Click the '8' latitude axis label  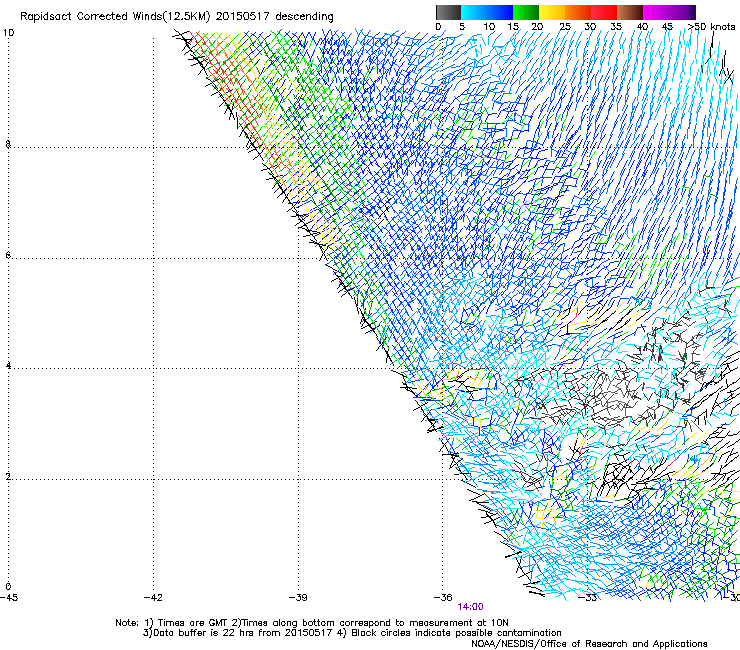point(8,144)
